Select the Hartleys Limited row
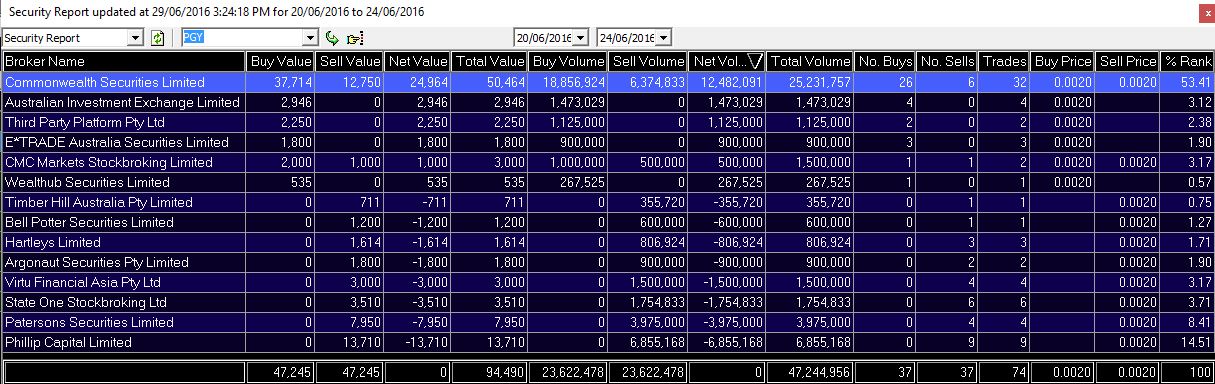Screen dimensions: 1215x384 click(x=607, y=242)
